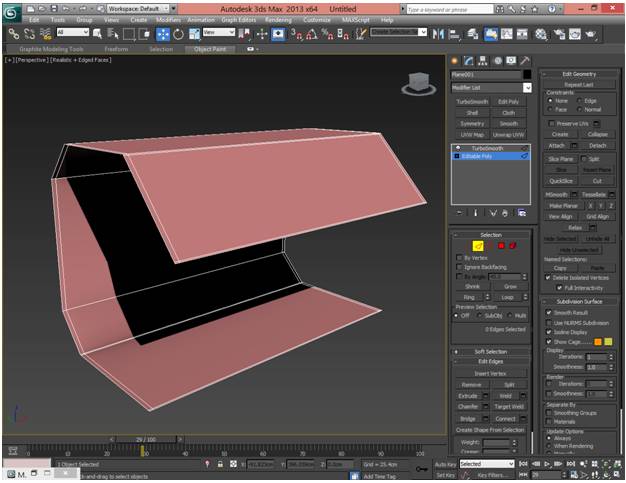This screenshot has height=483, width=626.
Task: Open the Utilities hammer panel icon
Action: point(525,61)
